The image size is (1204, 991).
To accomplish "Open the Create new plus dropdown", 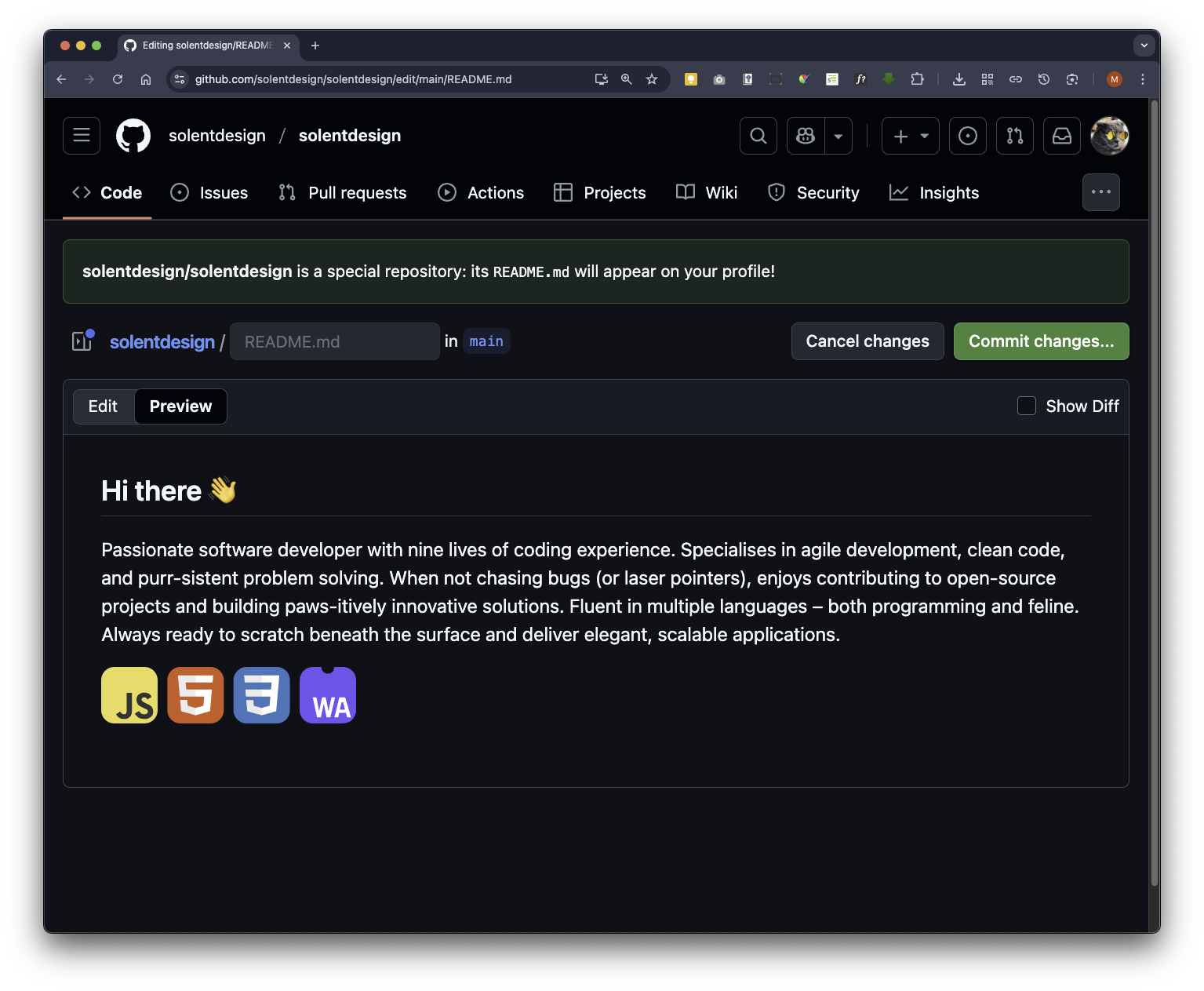I will click(x=910, y=136).
